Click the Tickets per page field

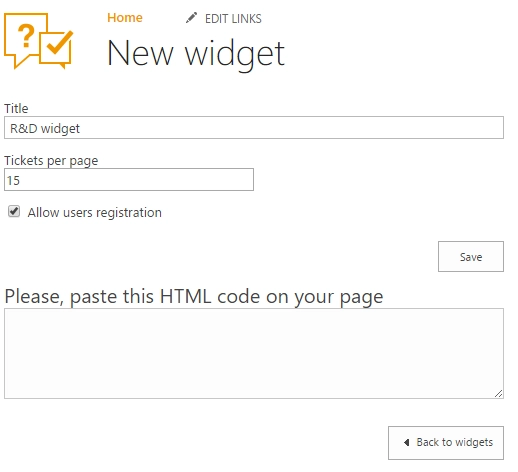click(x=129, y=179)
